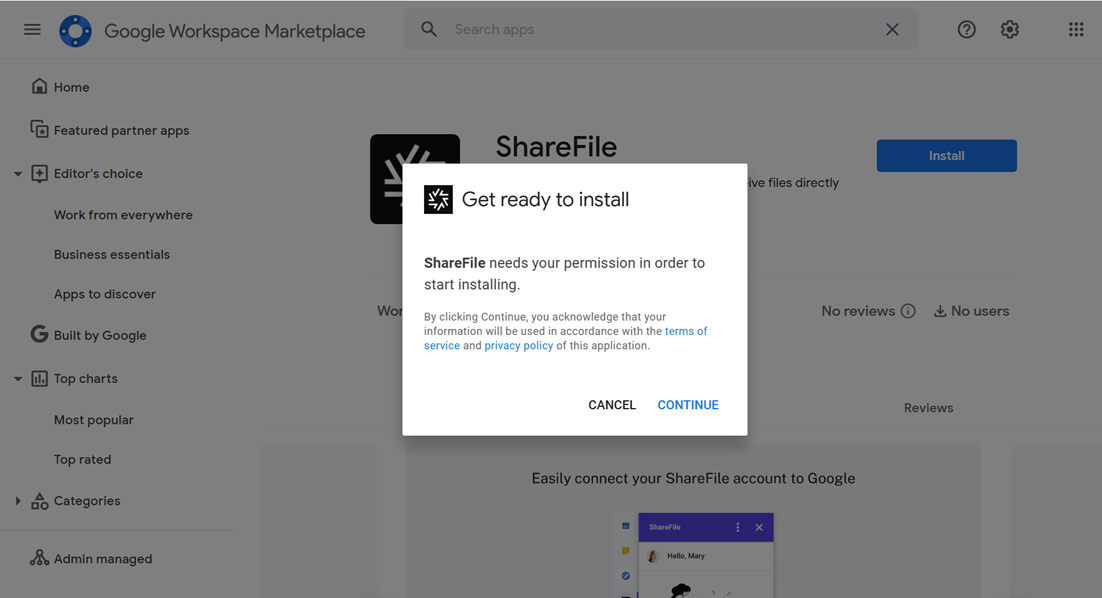Open the terms of service link
This screenshot has height=598, width=1102.
[685, 331]
